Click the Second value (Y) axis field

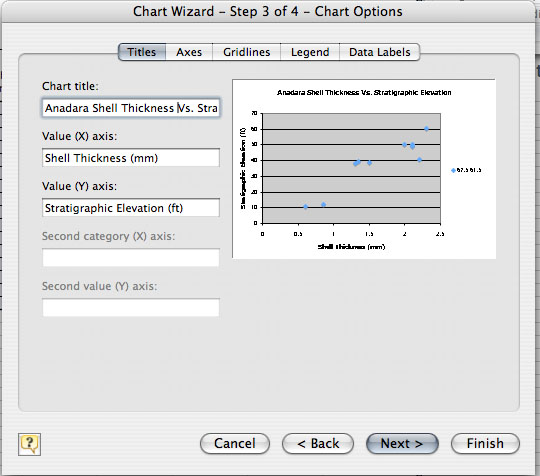coord(131,308)
